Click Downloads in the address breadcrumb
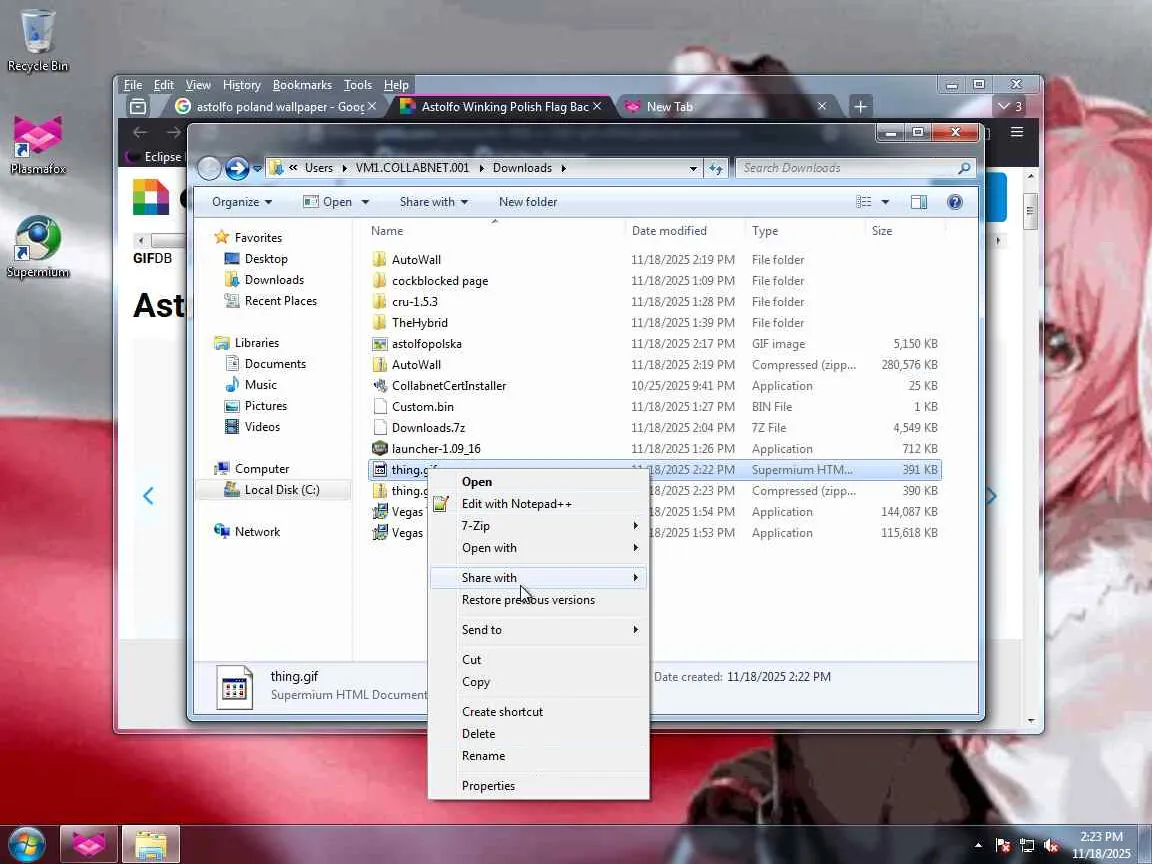The image size is (1152, 864). (x=522, y=168)
